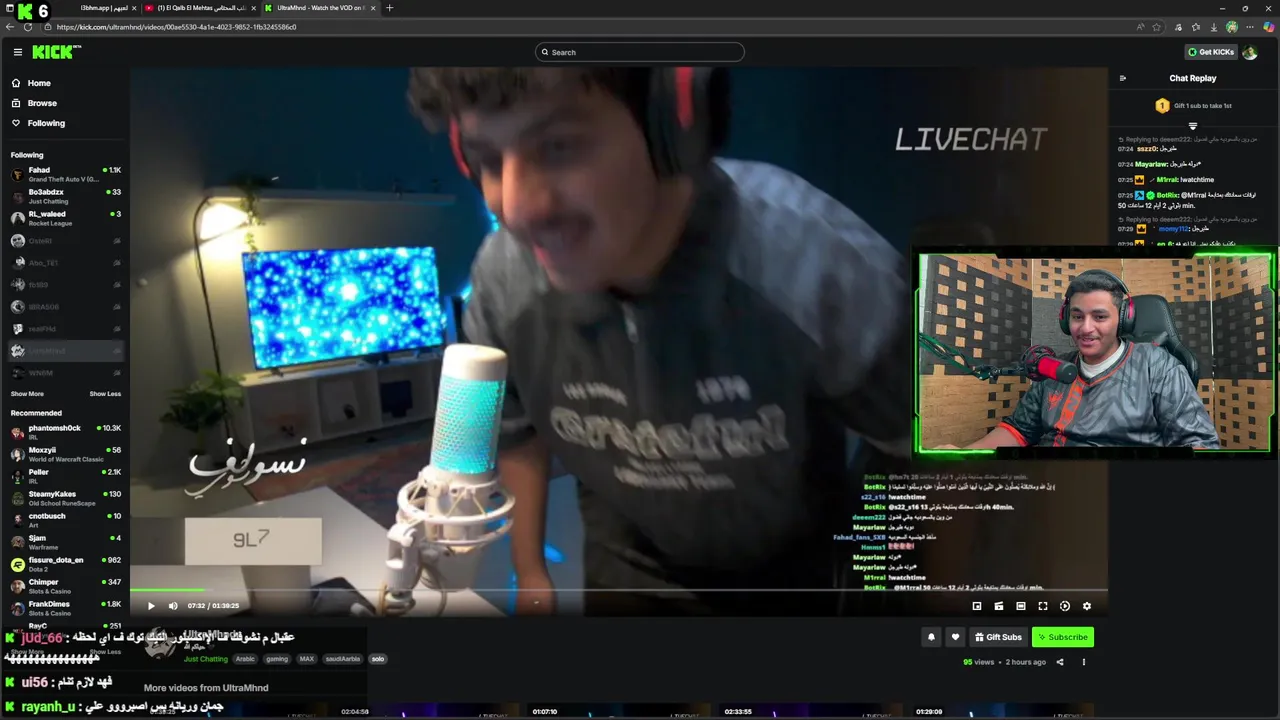The image size is (1280, 720).
Task: Share the video
Action: [x=1060, y=662]
